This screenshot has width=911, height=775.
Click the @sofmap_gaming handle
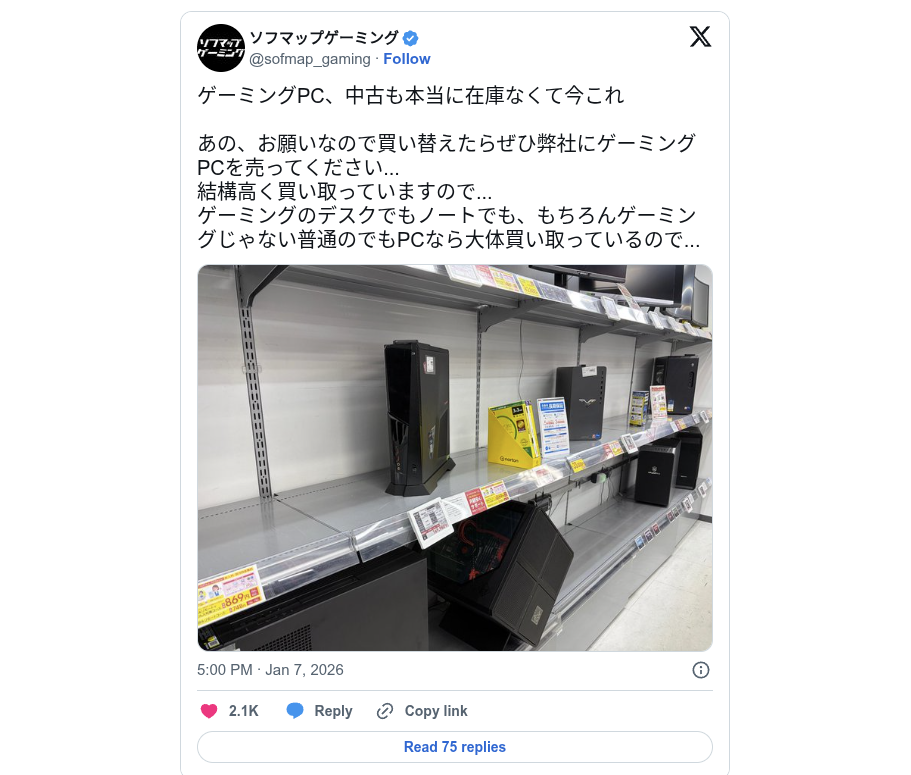310,59
